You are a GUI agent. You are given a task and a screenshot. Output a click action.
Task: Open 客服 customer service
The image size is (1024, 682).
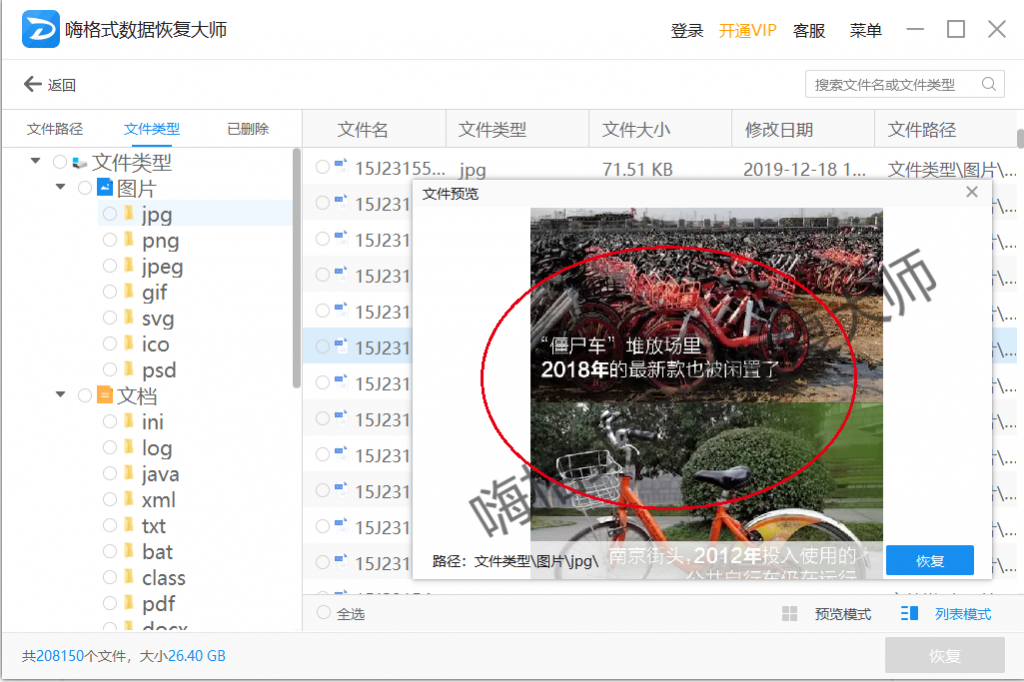pos(808,30)
